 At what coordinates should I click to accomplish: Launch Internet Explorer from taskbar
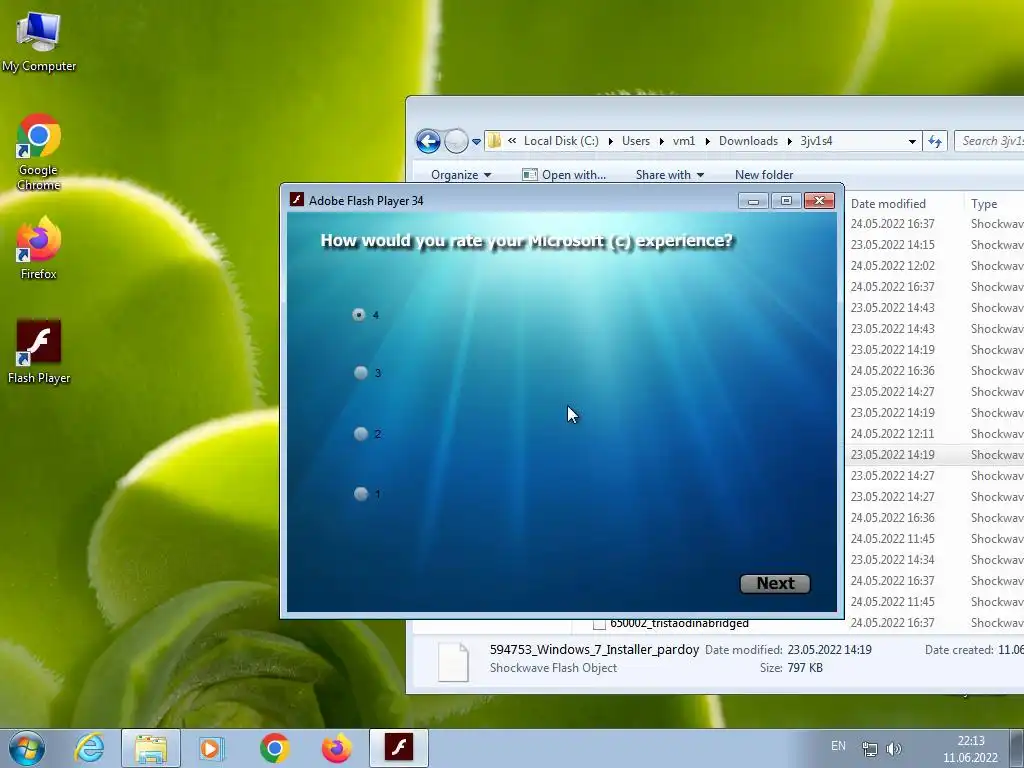click(x=89, y=748)
